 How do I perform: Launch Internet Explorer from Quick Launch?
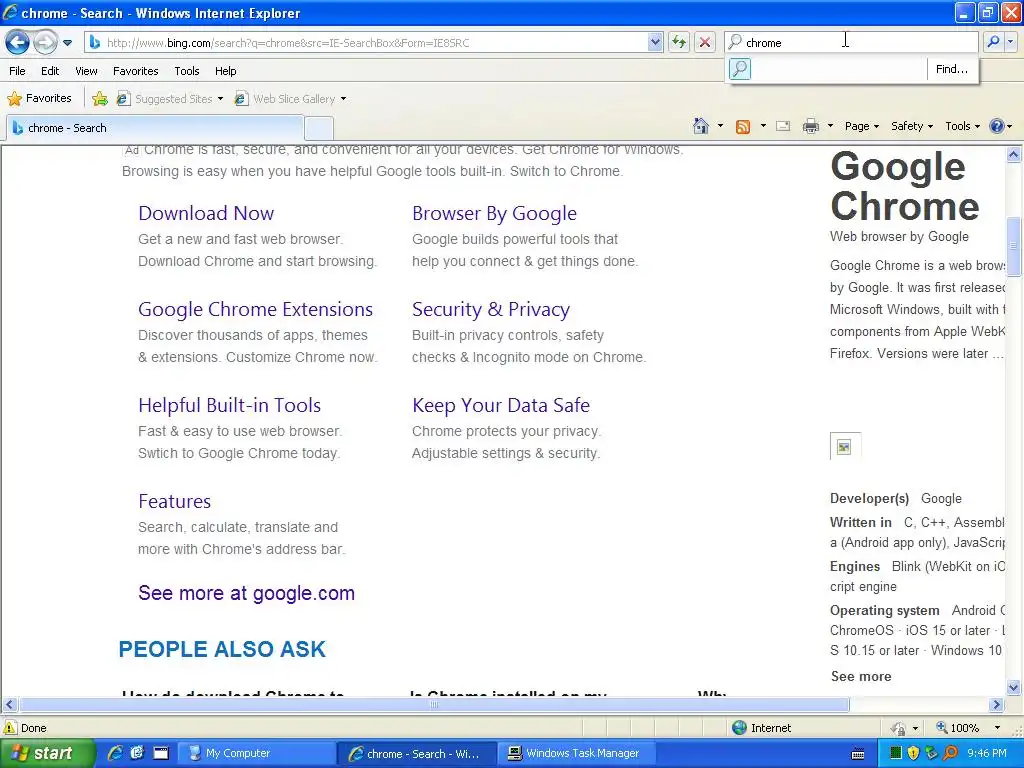click(x=115, y=753)
